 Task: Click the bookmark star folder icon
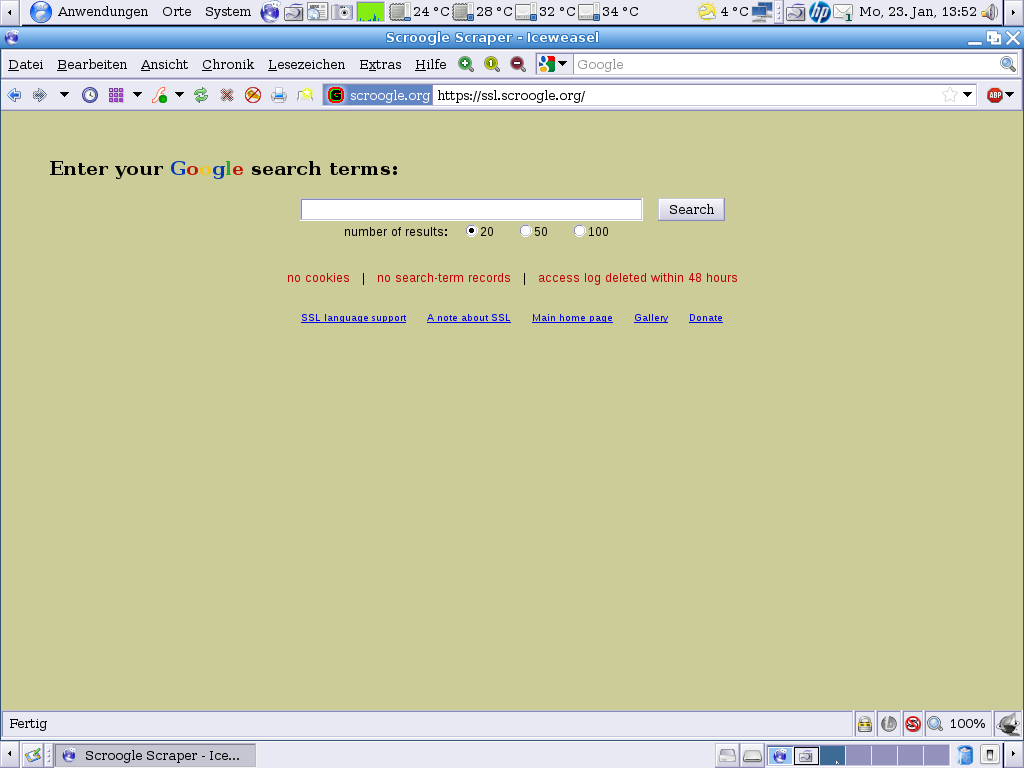click(x=305, y=95)
